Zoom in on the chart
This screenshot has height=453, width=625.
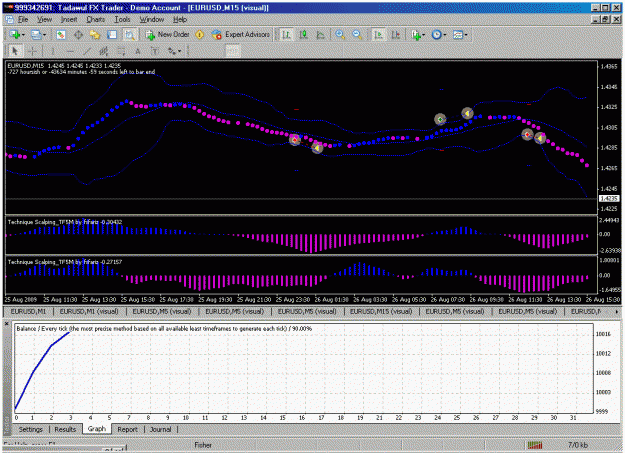coord(340,35)
